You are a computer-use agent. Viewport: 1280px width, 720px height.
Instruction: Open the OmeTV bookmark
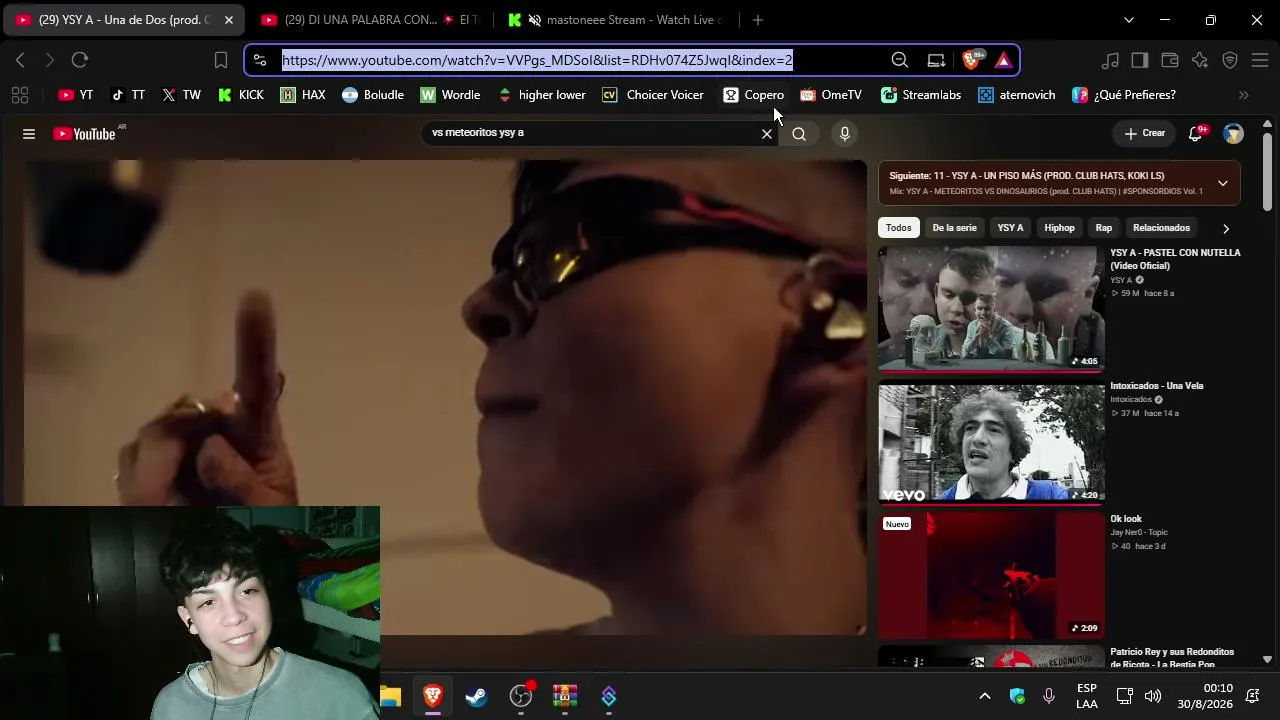pos(831,95)
